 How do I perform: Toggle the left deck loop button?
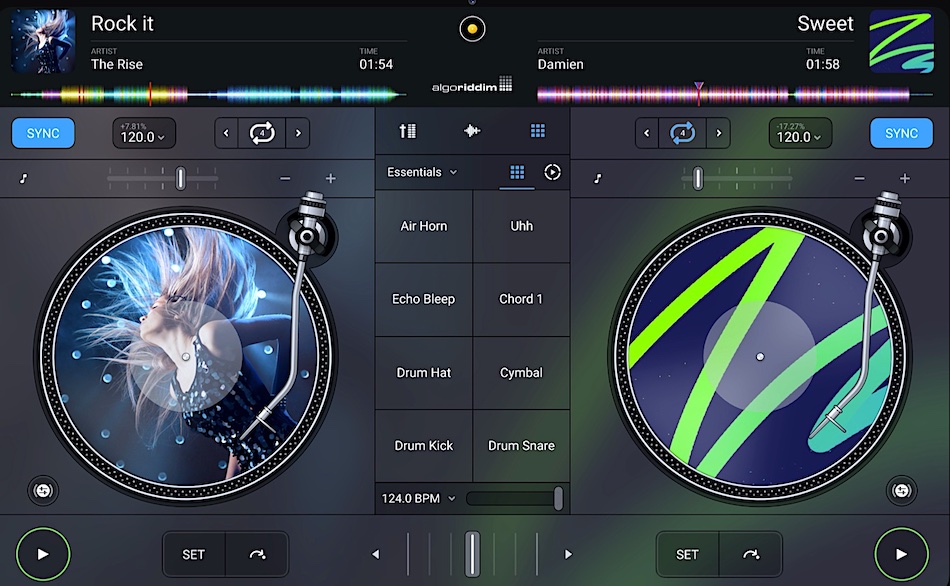[x=262, y=133]
